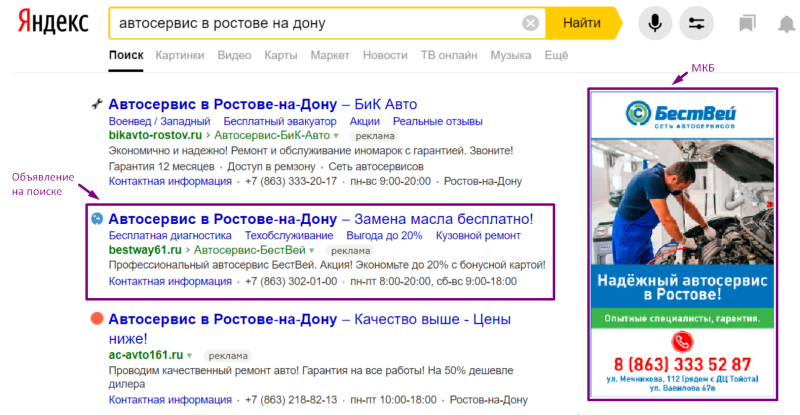
Task: Open the ТВ онлайн tab
Action: tap(449, 55)
